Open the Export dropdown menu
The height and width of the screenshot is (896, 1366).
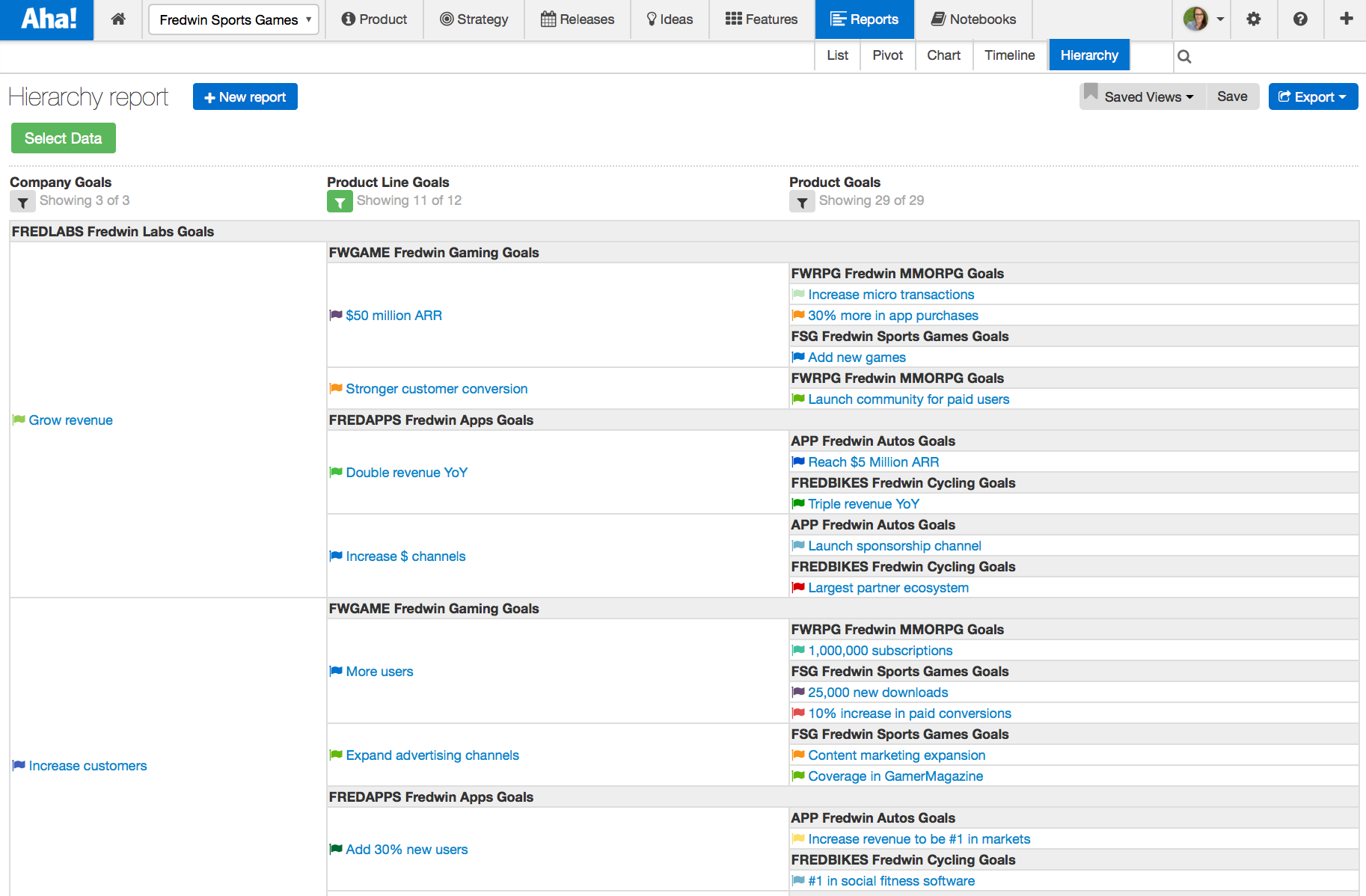1312,96
